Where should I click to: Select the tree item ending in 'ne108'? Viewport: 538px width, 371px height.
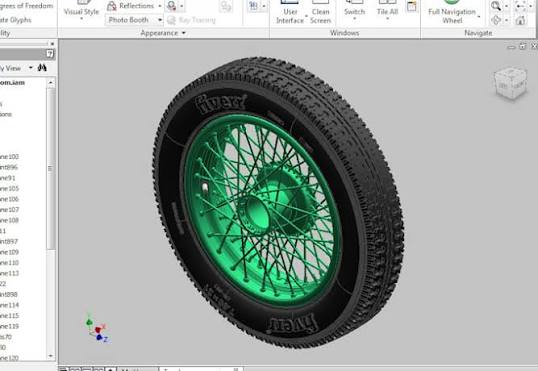9,220
